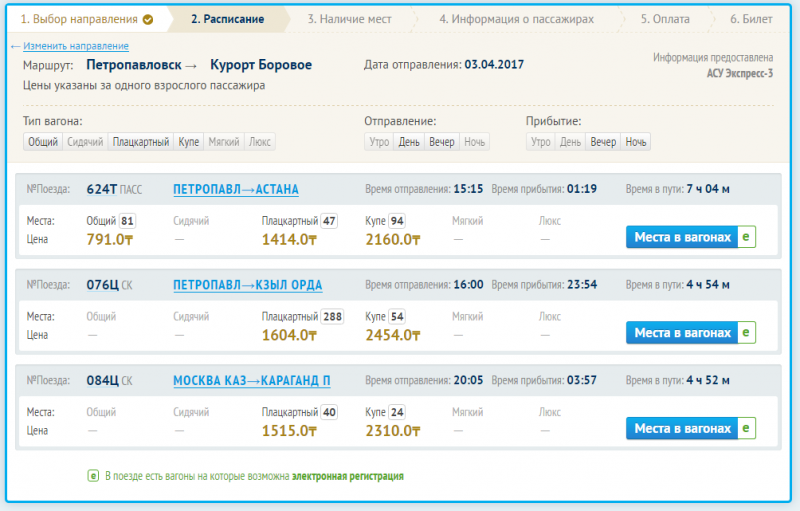
Task: Click travel time 4 ч 52 м
Action: (708, 380)
